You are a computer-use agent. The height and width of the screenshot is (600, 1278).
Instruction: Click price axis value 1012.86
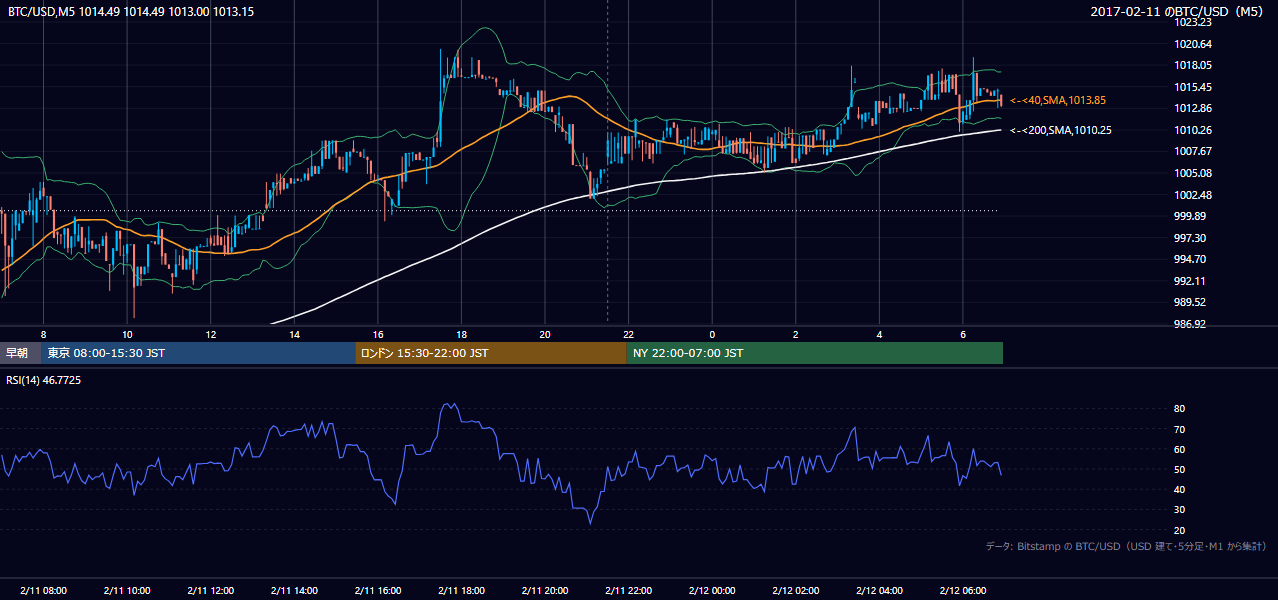pos(1195,108)
